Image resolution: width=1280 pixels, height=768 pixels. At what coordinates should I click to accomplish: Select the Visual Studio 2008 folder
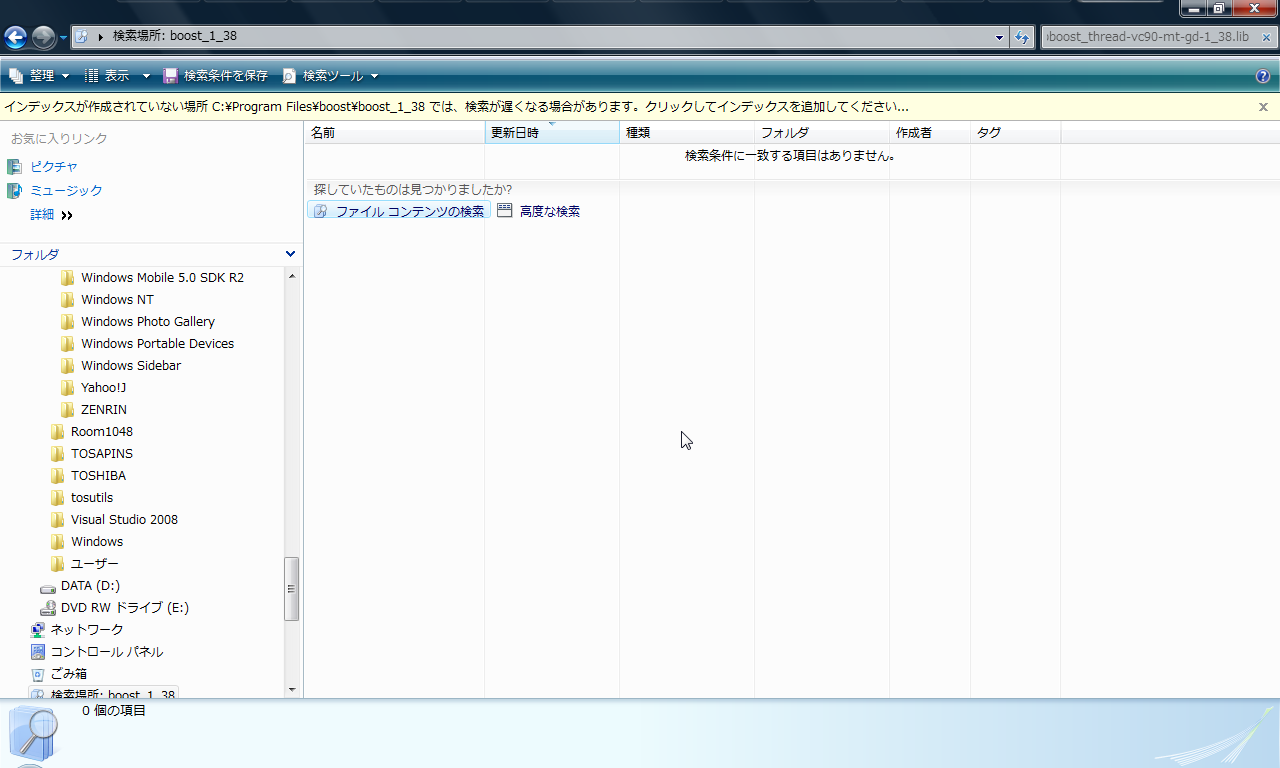point(124,520)
